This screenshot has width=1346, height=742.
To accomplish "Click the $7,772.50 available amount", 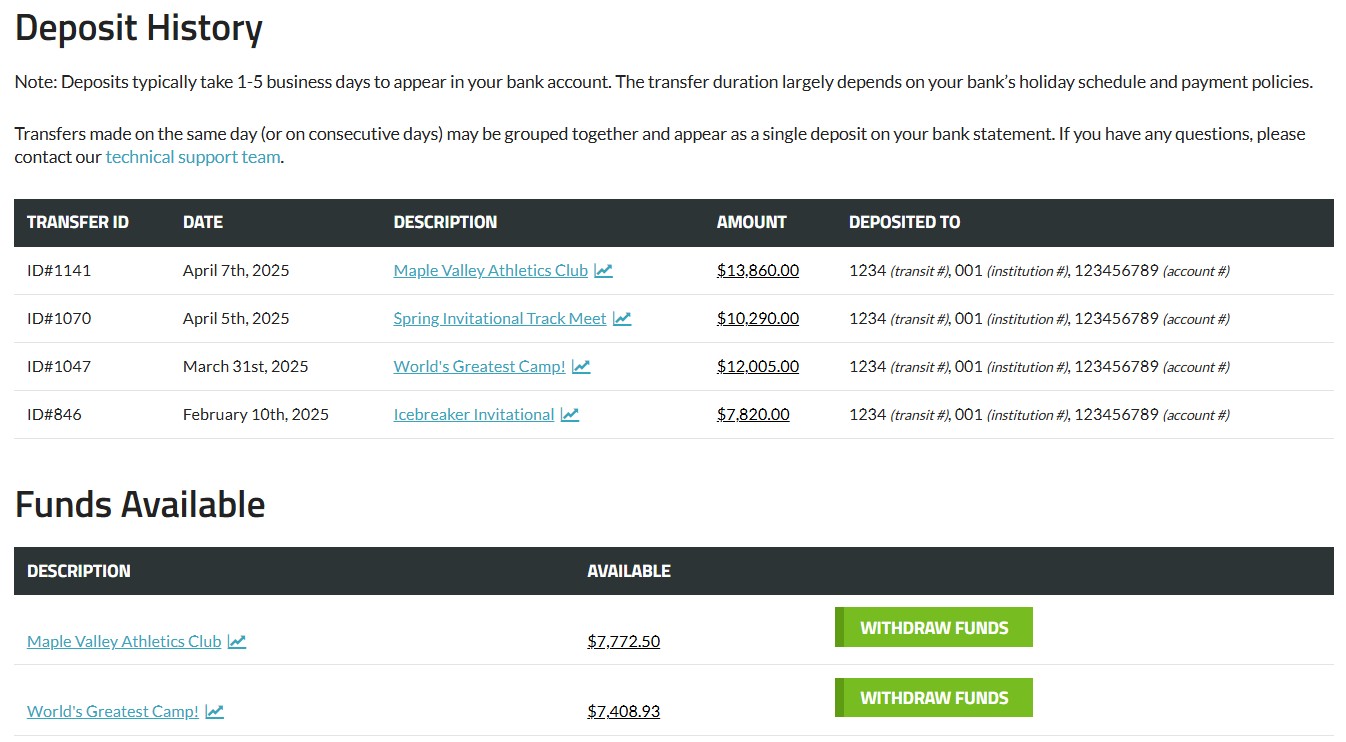I will [x=623, y=642].
